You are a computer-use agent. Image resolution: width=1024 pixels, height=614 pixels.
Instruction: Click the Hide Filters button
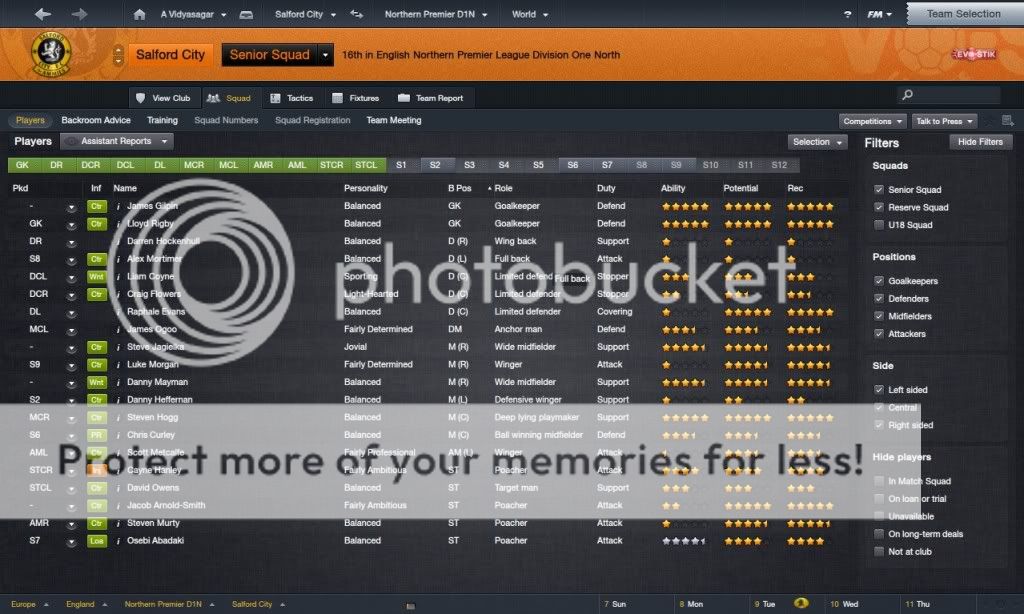[x=980, y=142]
